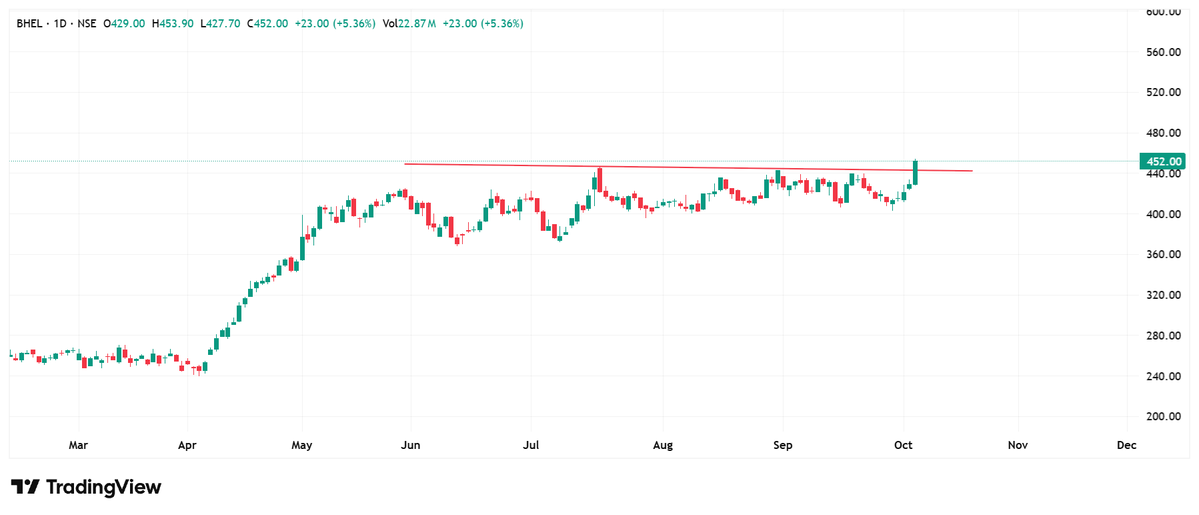Image resolution: width=1199 pixels, height=515 pixels.
Task: Click the Apr label on time axis
Action: click(187, 445)
